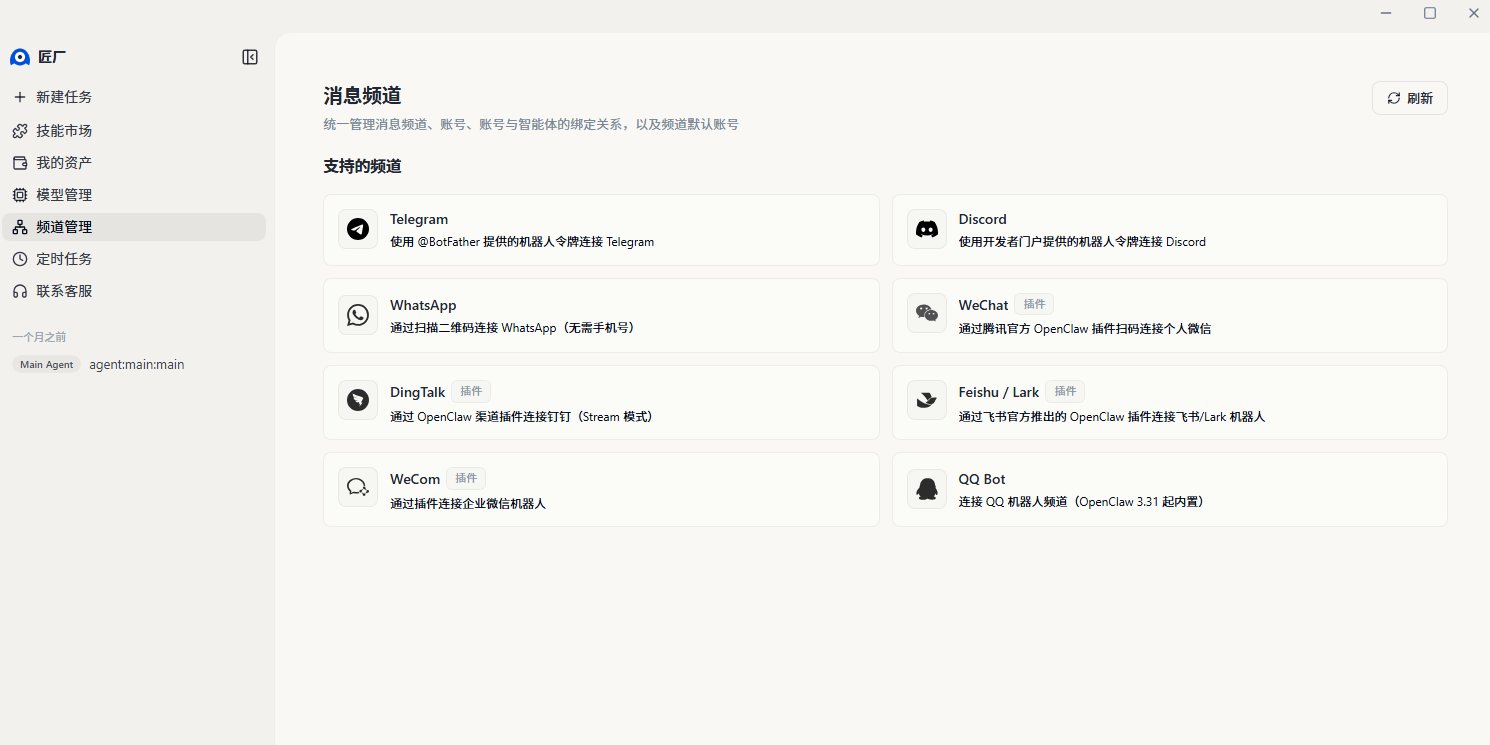Click the Feishu 飞书官方 description text

point(1112,416)
